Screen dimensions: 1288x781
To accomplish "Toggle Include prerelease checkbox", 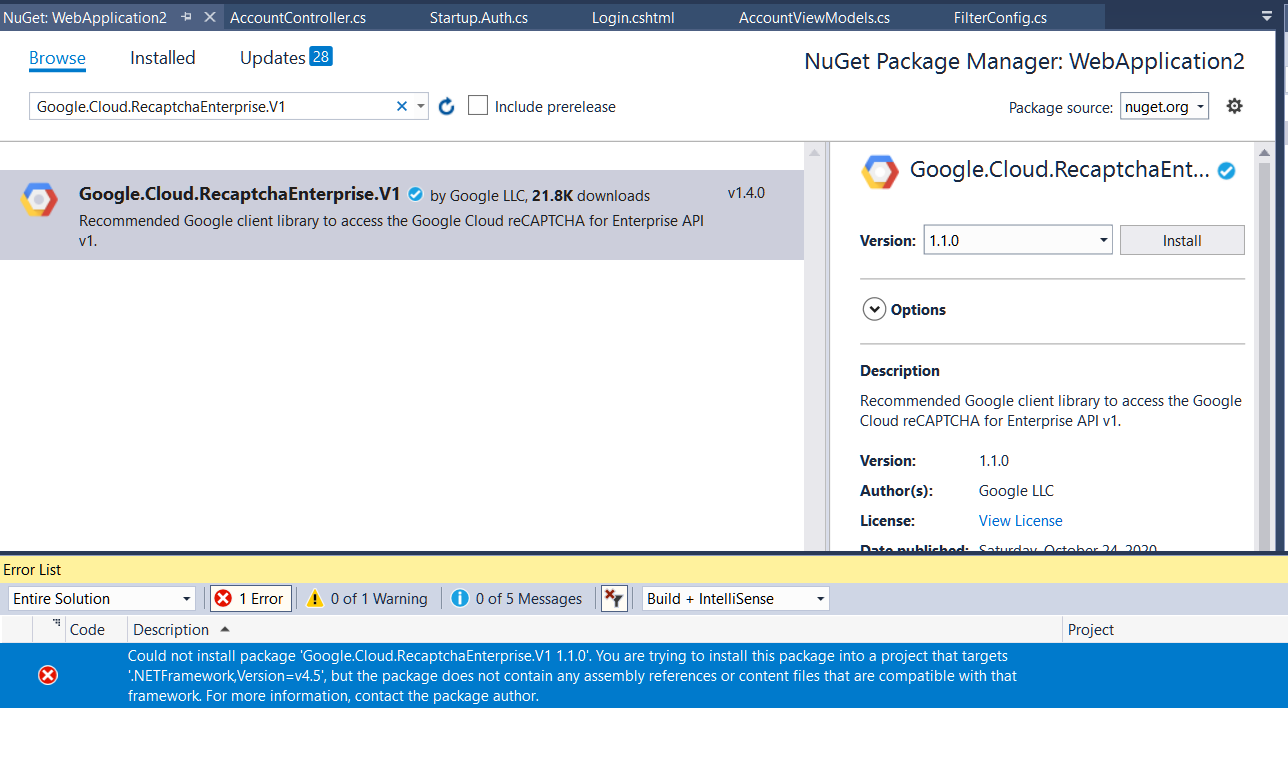I will click(478, 106).
